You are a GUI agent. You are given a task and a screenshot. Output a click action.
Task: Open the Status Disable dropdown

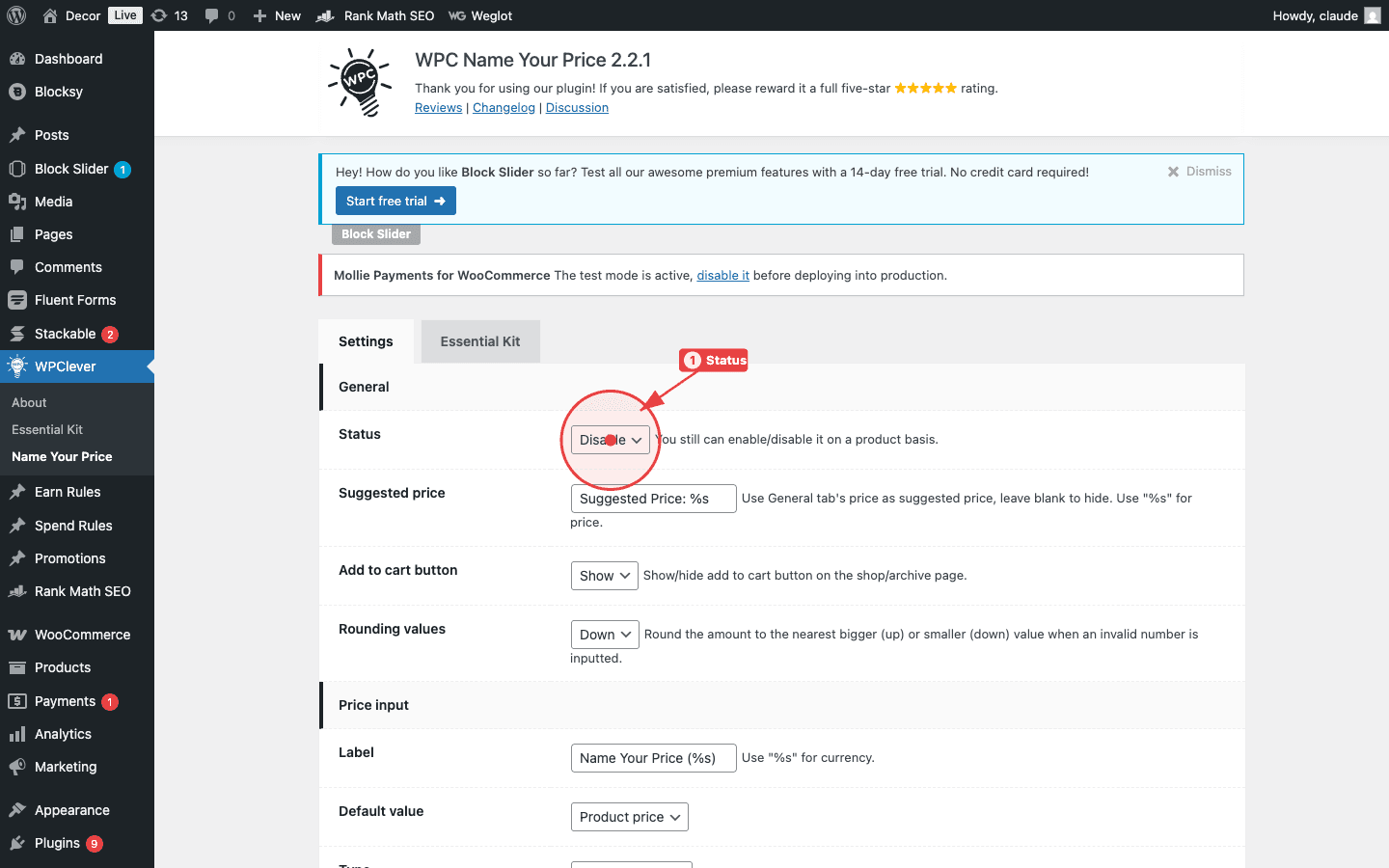pos(611,440)
